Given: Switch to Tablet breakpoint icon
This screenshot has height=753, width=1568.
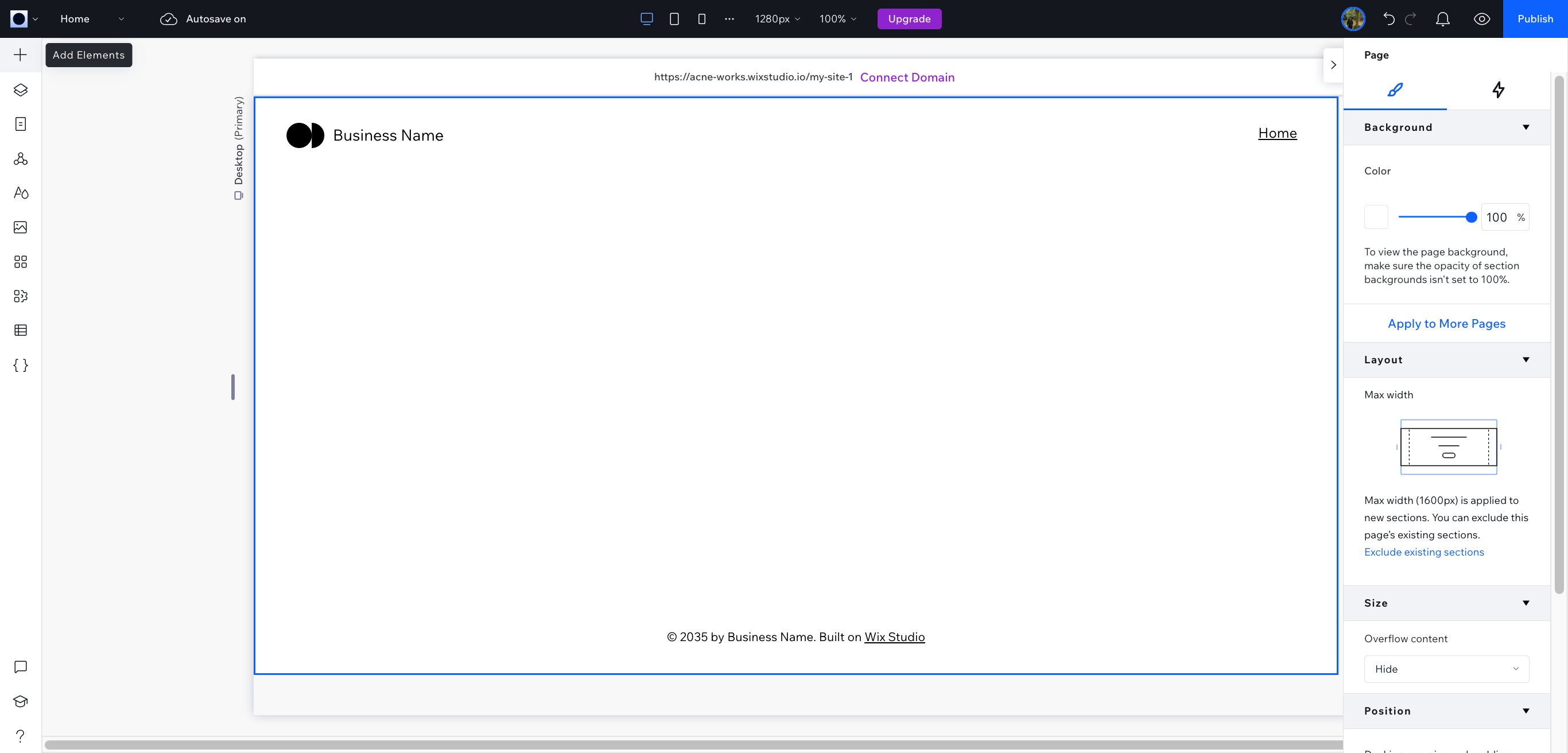Looking at the screenshot, I should coord(674,19).
